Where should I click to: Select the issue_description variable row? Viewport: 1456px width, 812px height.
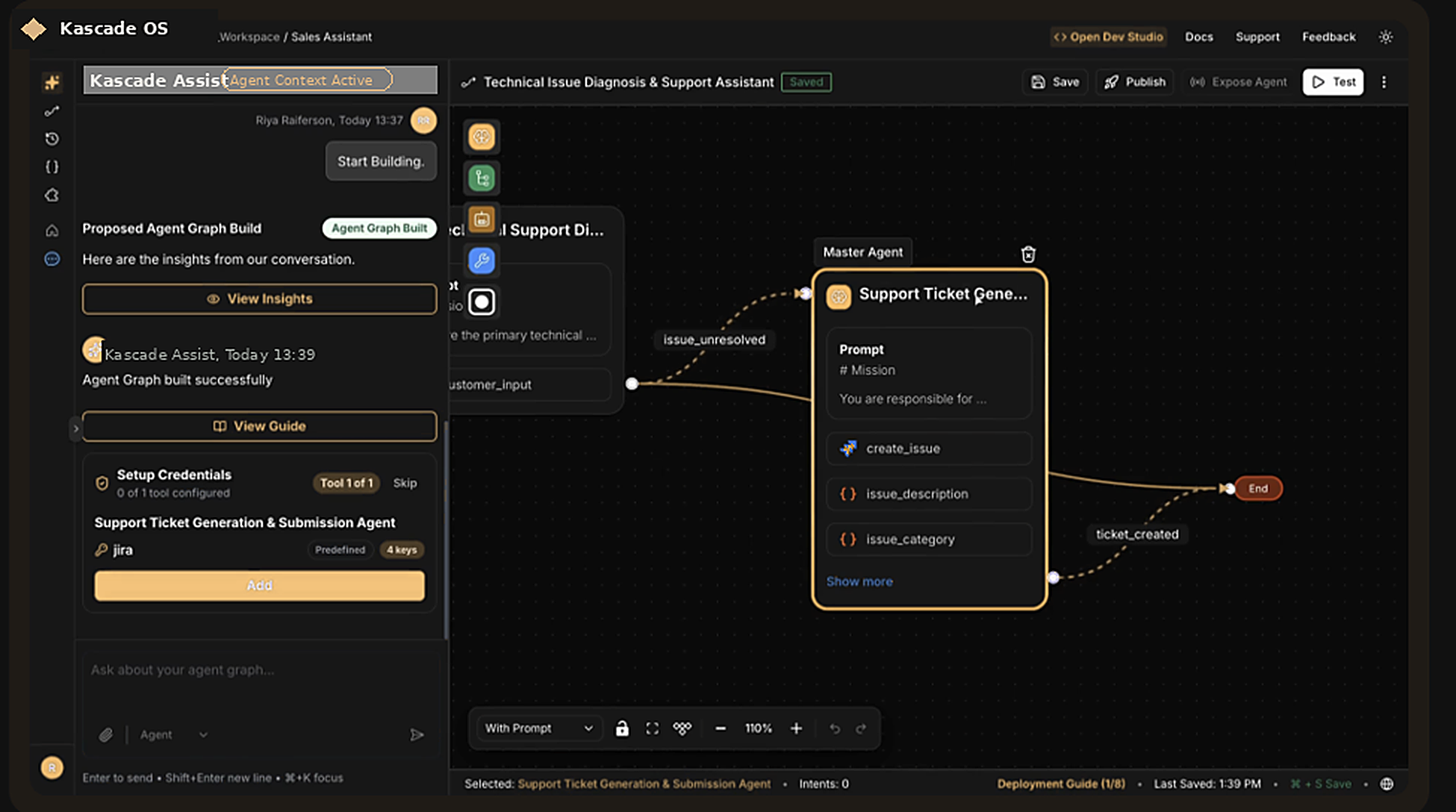[929, 494]
